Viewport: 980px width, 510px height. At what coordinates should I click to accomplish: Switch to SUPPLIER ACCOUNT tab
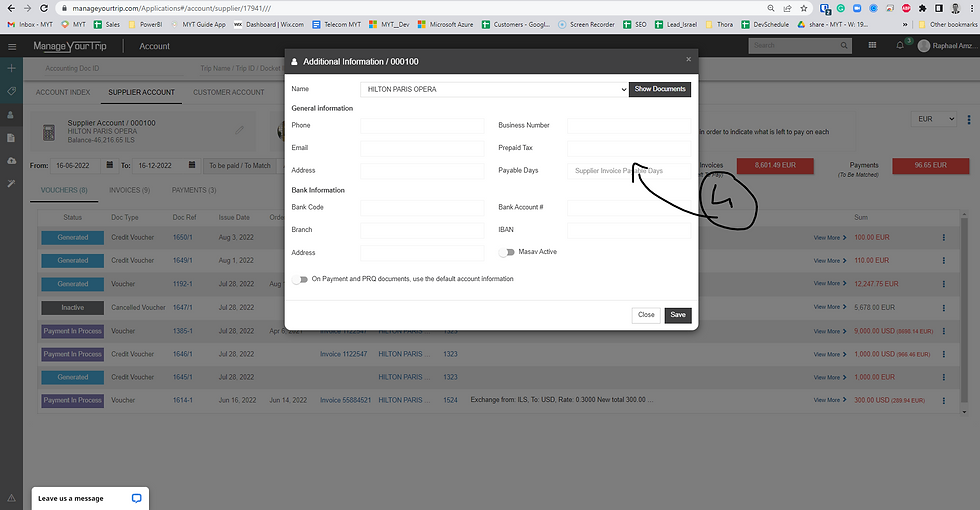(x=141, y=92)
